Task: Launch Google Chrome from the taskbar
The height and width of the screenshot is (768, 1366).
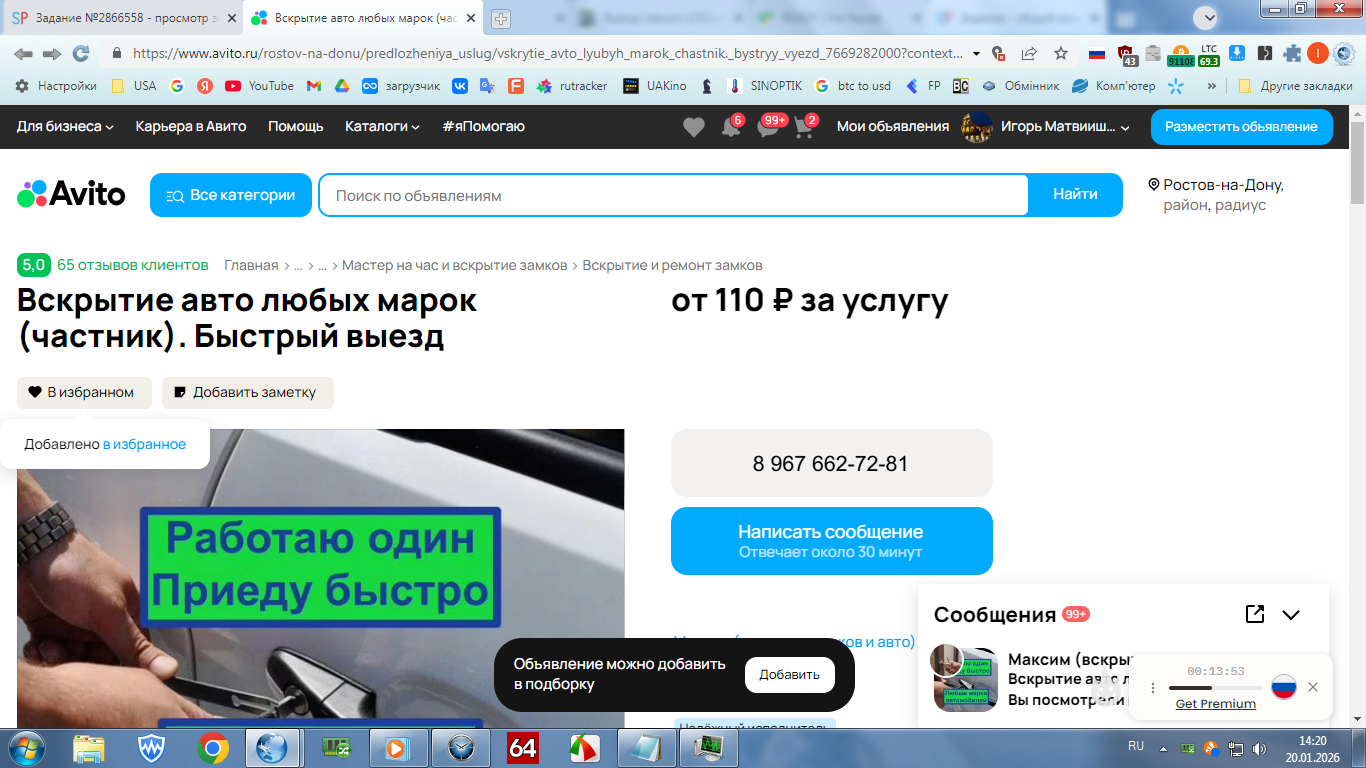Action: coord(212,747)
